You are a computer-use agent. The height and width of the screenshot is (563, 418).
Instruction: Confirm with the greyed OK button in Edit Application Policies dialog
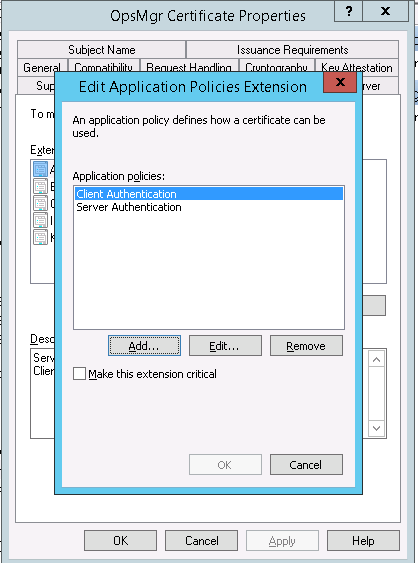pos(225,465)
